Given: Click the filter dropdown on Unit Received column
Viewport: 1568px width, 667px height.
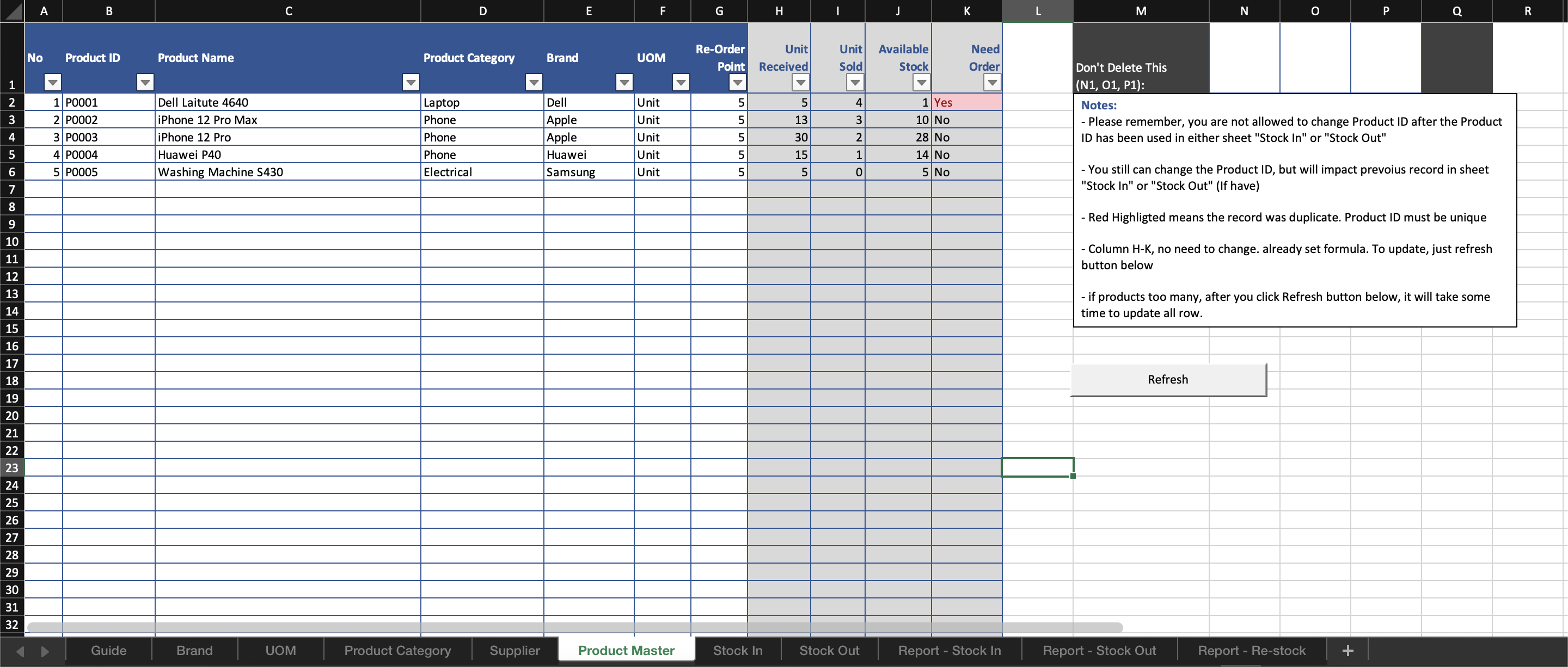Looking at the screenshot, I should click(x=800, y=82).
